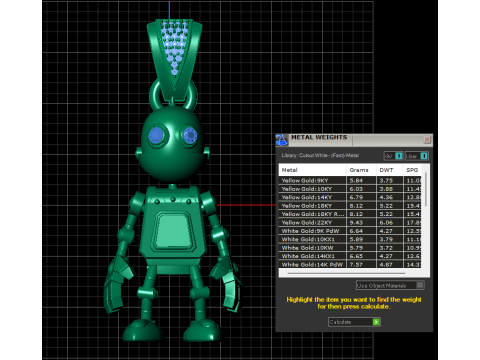Select the Yellow Gold:14KY row
Image resolution: width=480 pixels, height=360 pixels.
click(350, 197)
